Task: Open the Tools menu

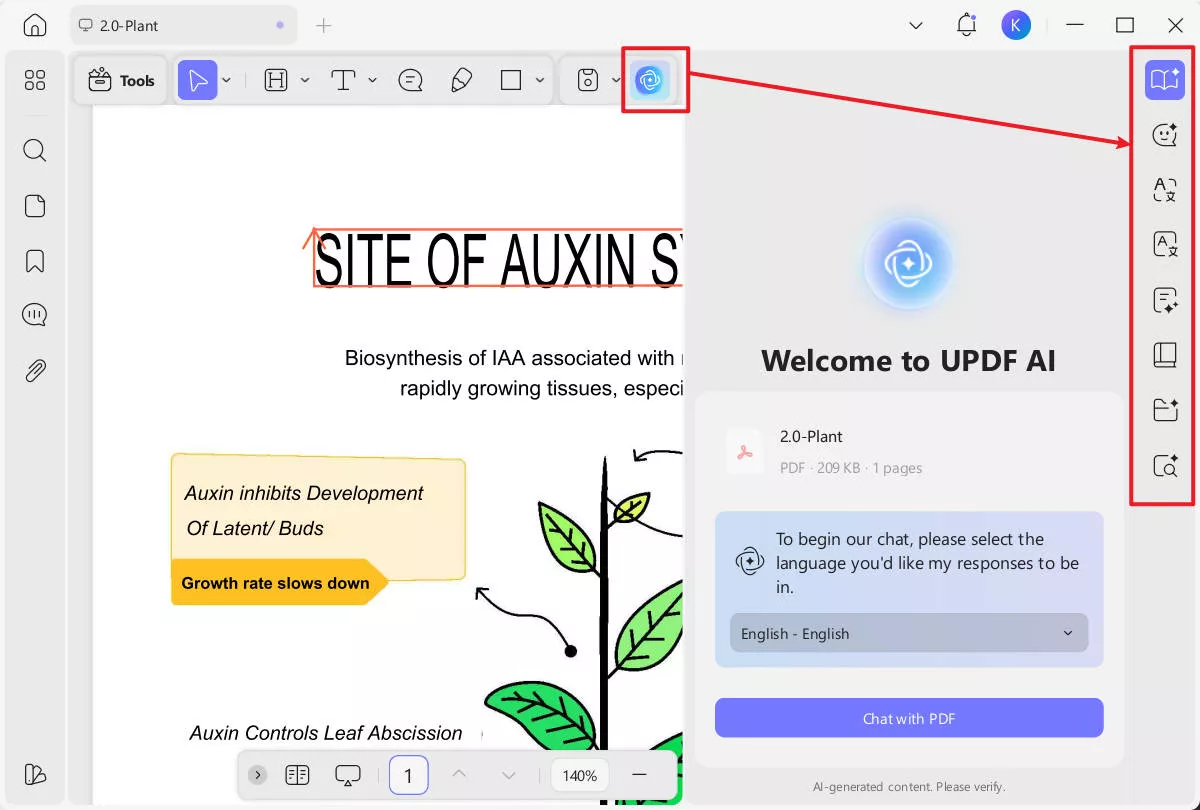Action: [120, 80]
